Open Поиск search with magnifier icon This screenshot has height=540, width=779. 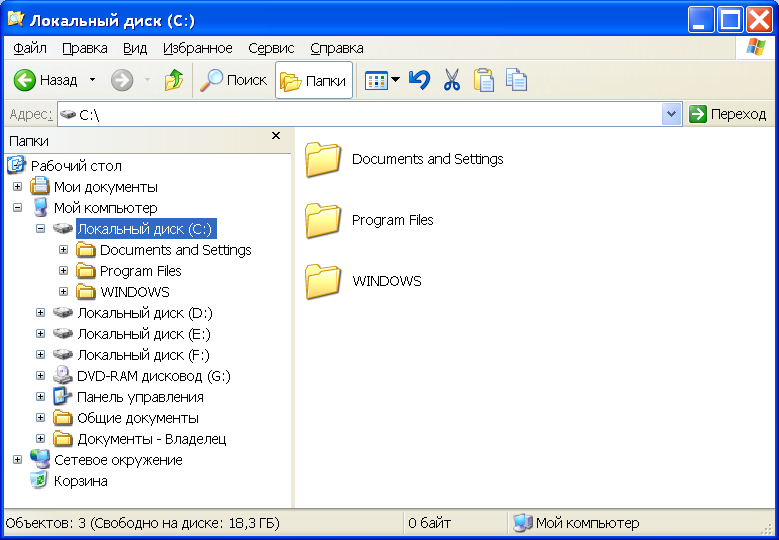click(x=234, y=80)
